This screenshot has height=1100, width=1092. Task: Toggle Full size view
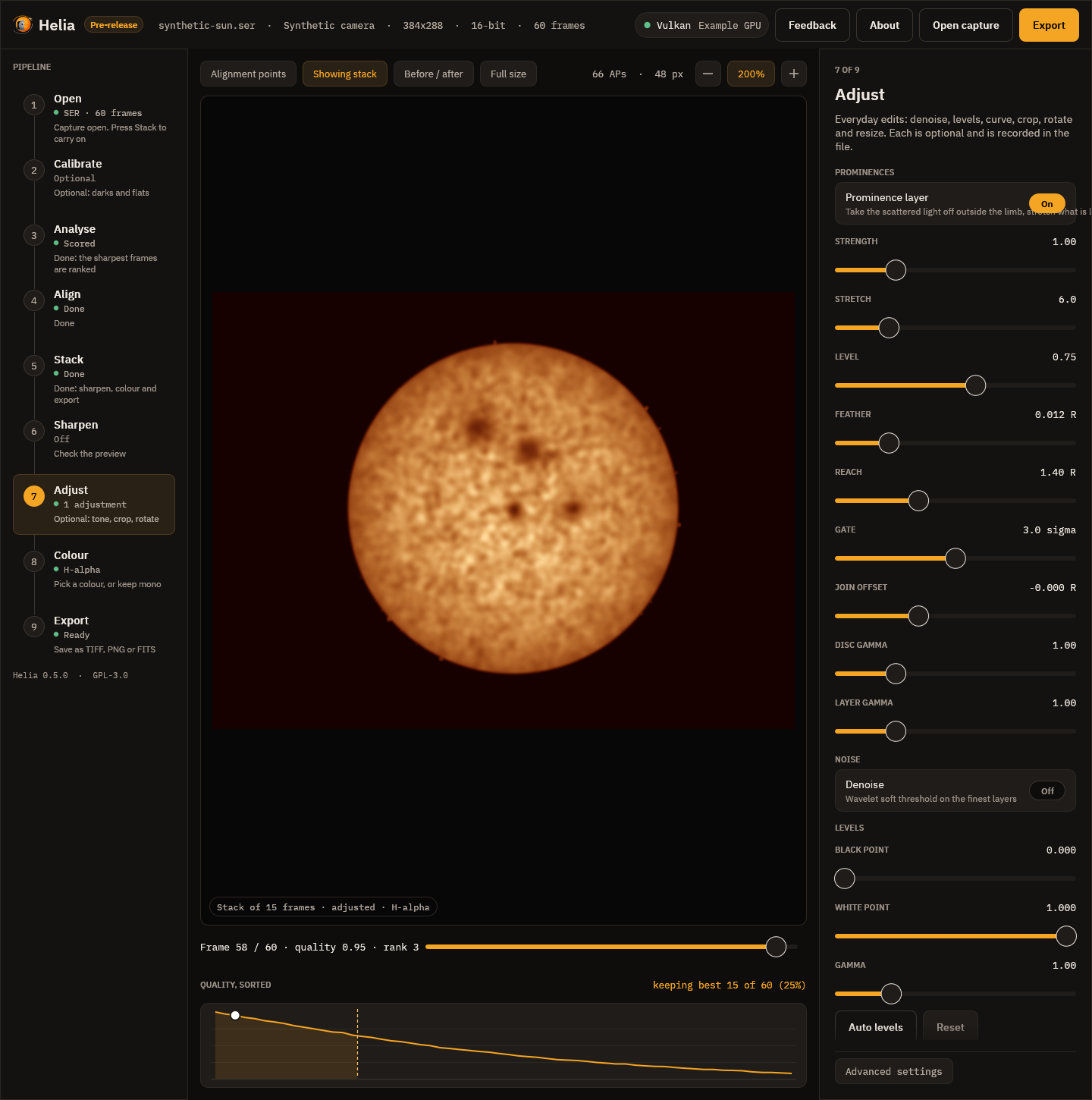point(508,74)
